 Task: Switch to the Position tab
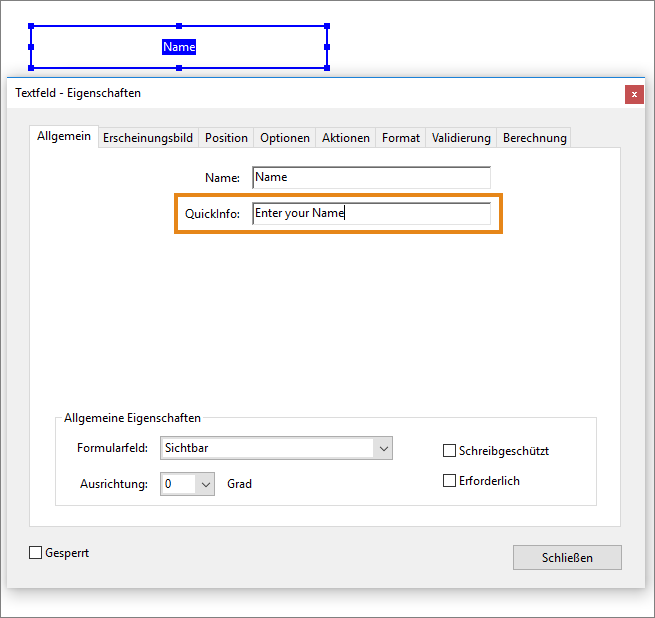226,138
